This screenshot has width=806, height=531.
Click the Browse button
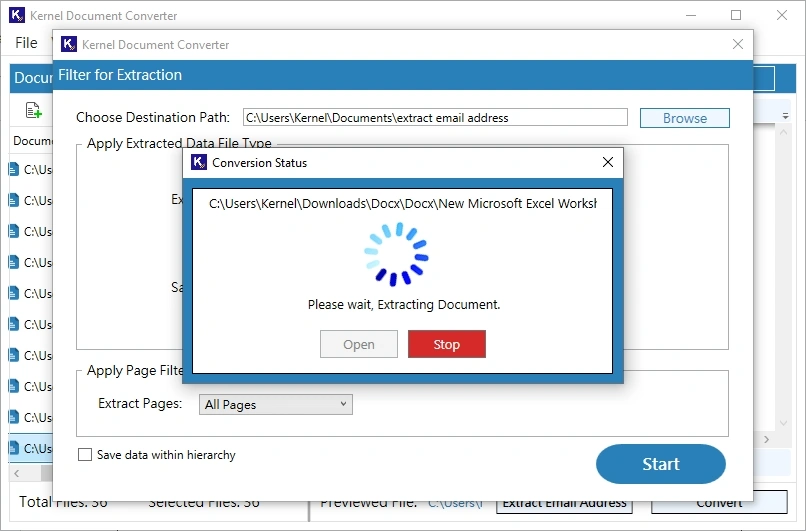[685, 118]
